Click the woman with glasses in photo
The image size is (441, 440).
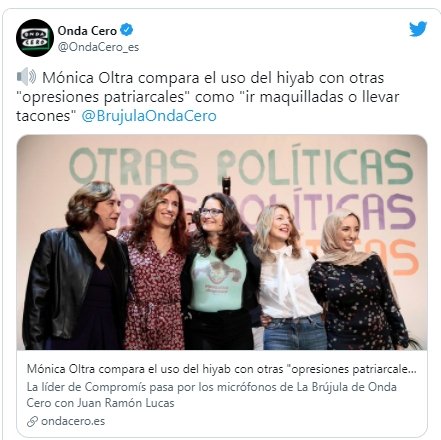[220, 272]
